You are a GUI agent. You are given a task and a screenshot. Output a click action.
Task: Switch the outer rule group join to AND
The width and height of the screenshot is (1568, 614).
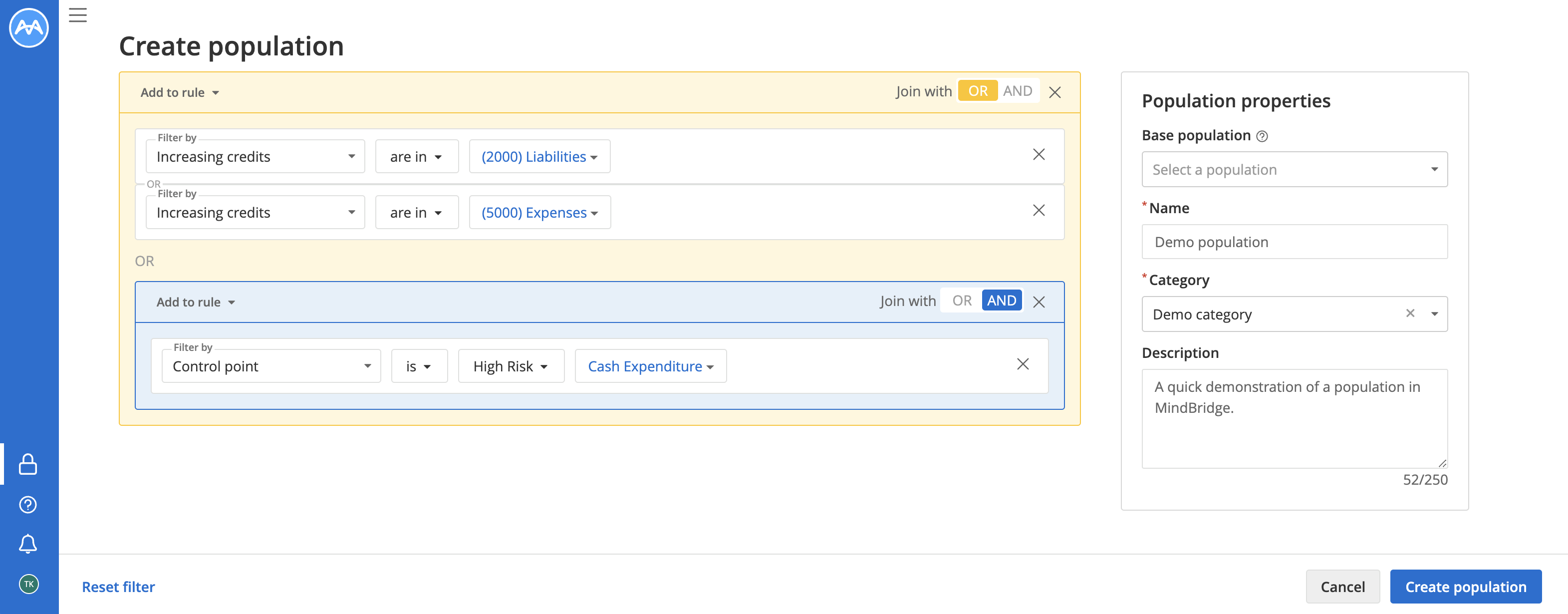[x=1019, y=91]
